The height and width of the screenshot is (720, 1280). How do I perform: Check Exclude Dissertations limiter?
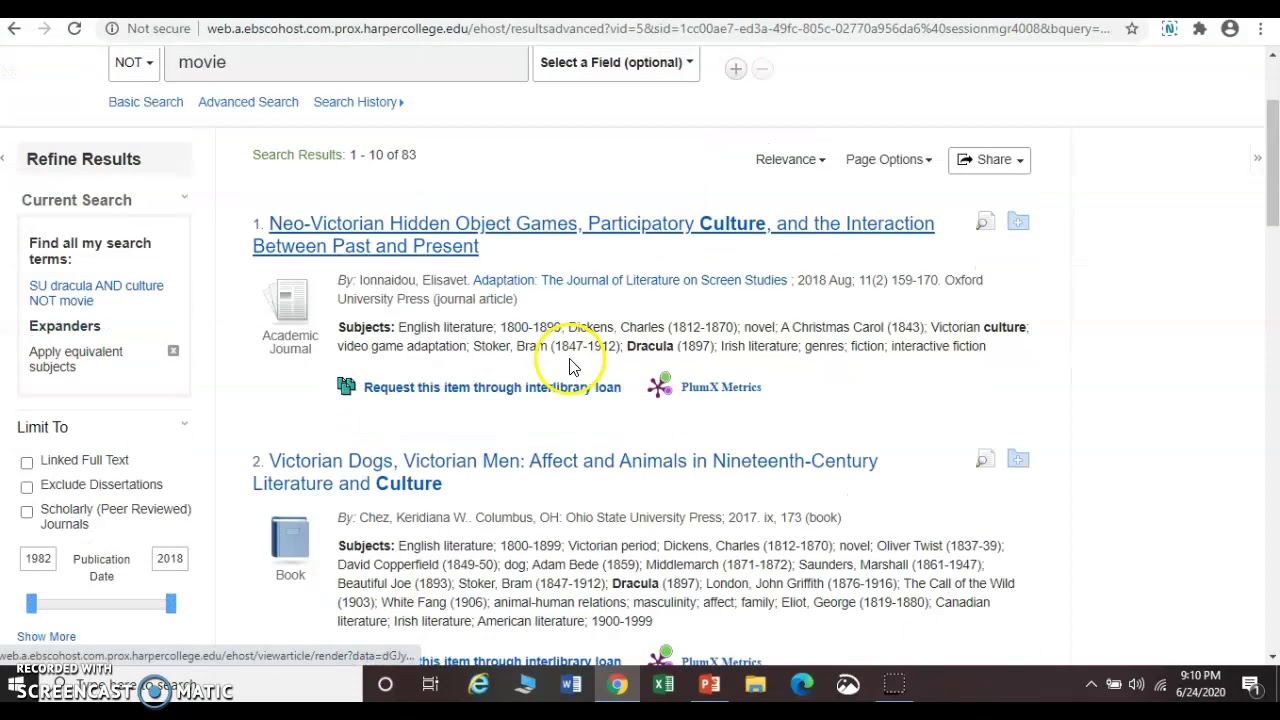coord(27,487)
